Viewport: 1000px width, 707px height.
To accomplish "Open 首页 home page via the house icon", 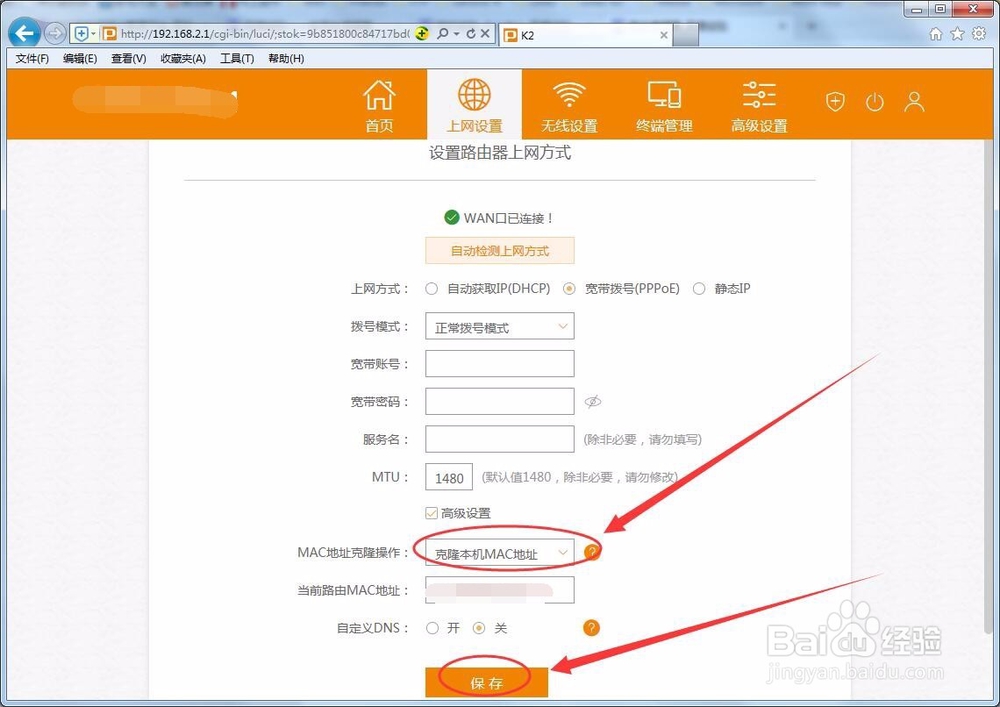I will tap(380, 100).
